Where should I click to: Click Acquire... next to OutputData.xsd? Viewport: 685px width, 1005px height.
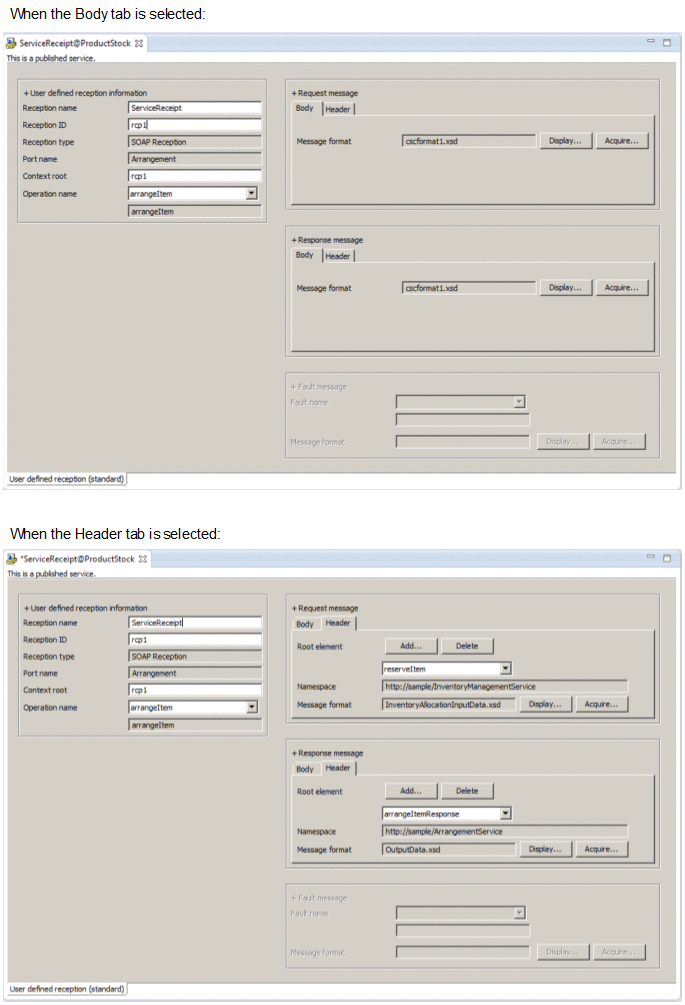601,849
